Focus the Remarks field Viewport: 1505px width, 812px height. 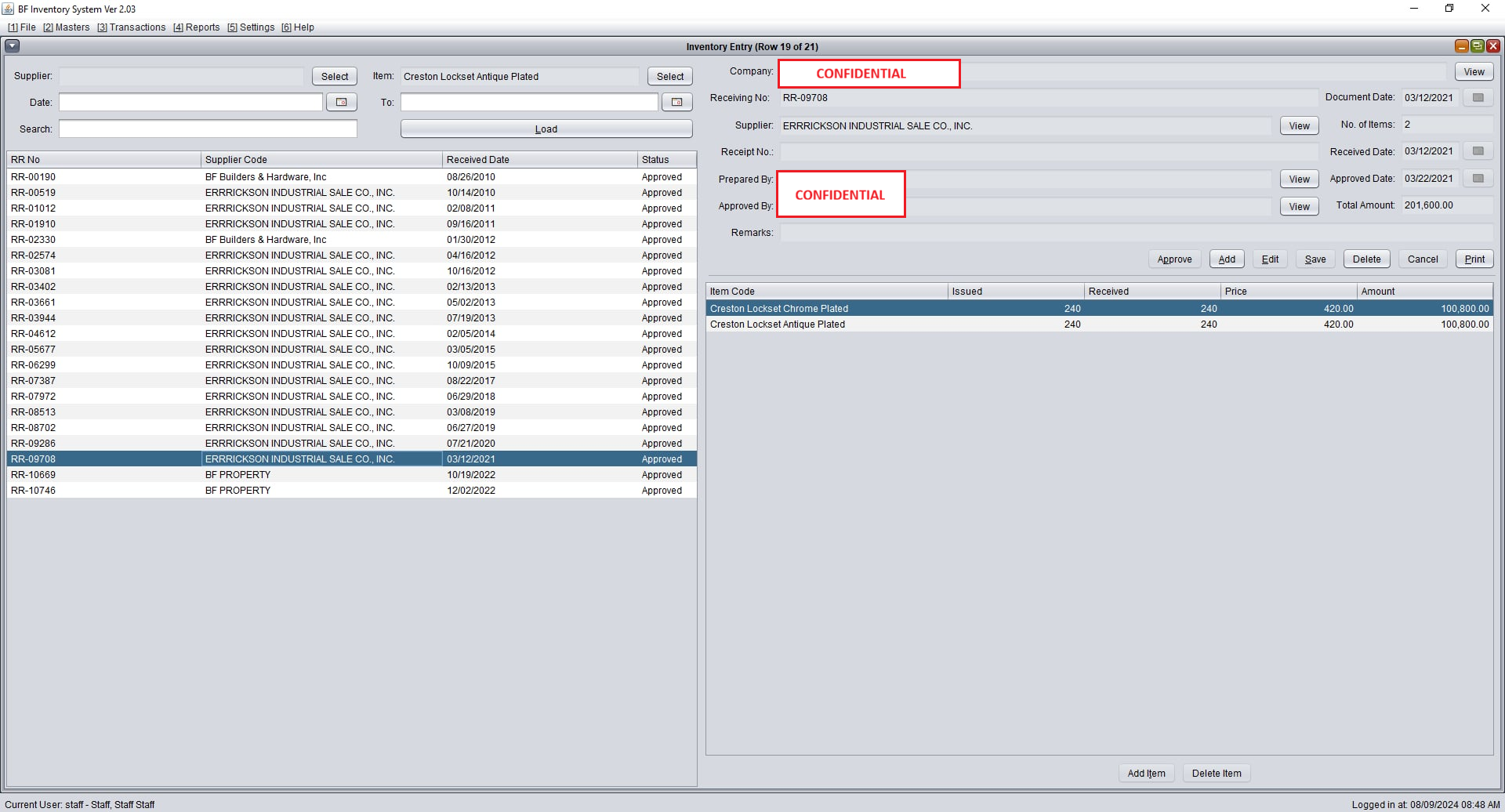coord(1137,233)
